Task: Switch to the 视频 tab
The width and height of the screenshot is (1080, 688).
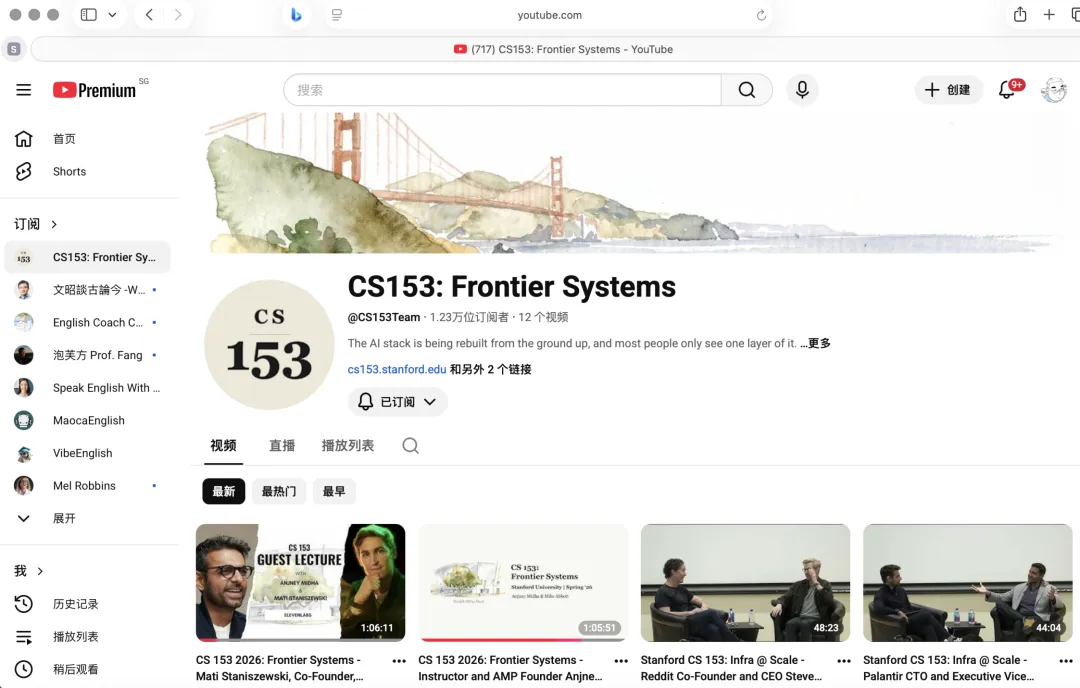Action: (x=223, y=446)
